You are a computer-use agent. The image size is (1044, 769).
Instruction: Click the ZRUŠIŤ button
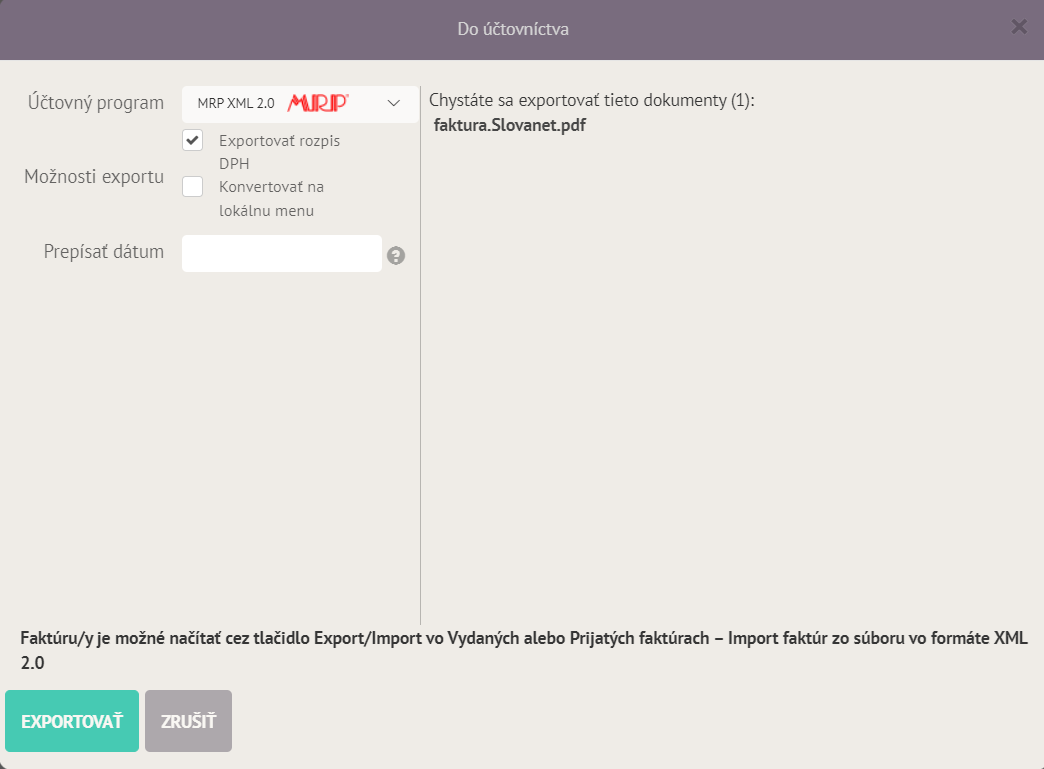pyautogui.click(x=188, y=721)
